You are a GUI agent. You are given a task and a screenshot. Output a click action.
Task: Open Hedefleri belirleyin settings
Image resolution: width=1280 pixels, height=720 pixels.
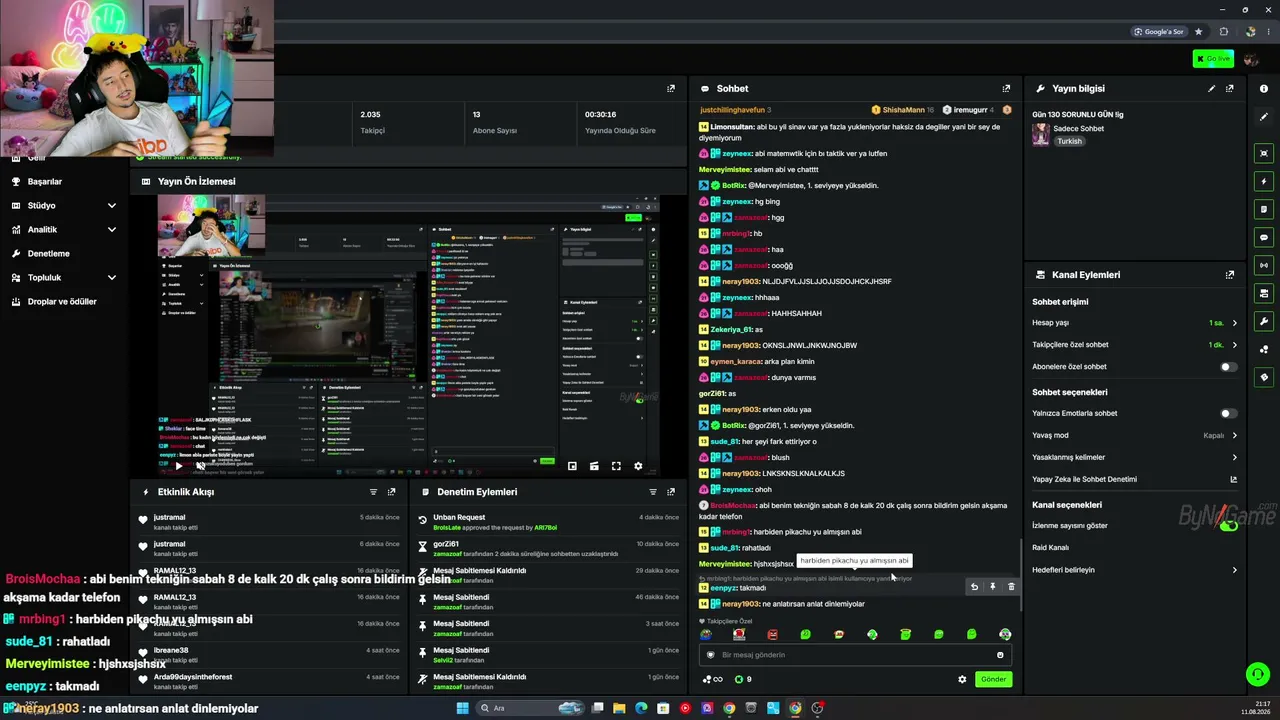1135,570
